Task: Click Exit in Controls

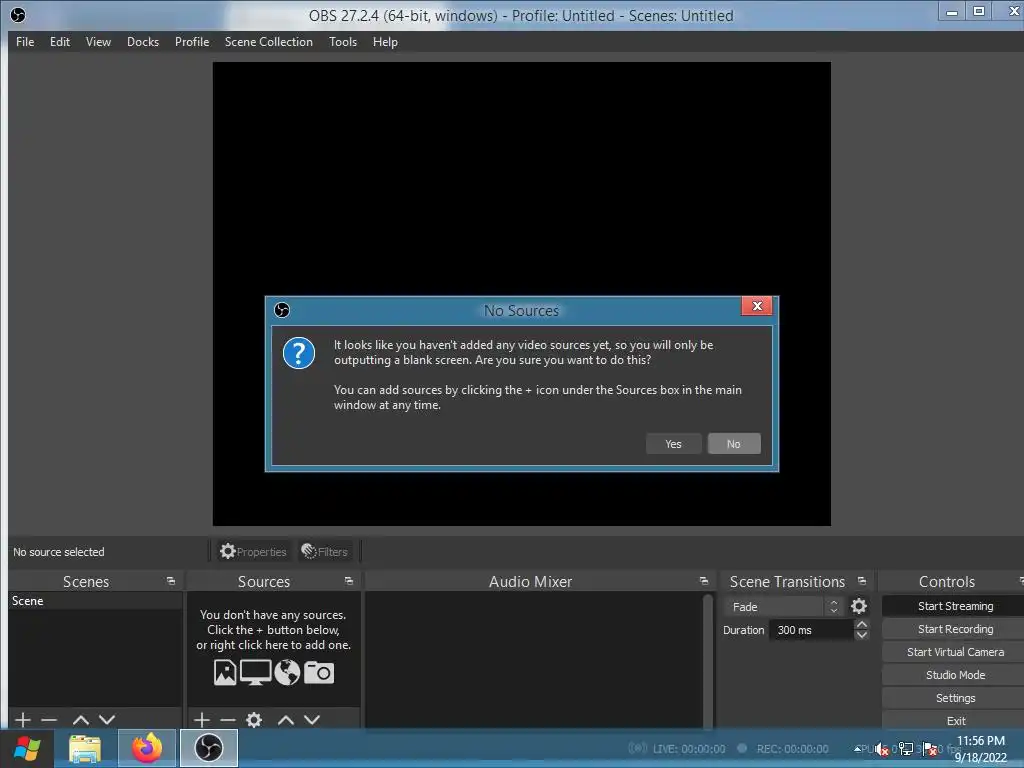Action: point(955,720)
